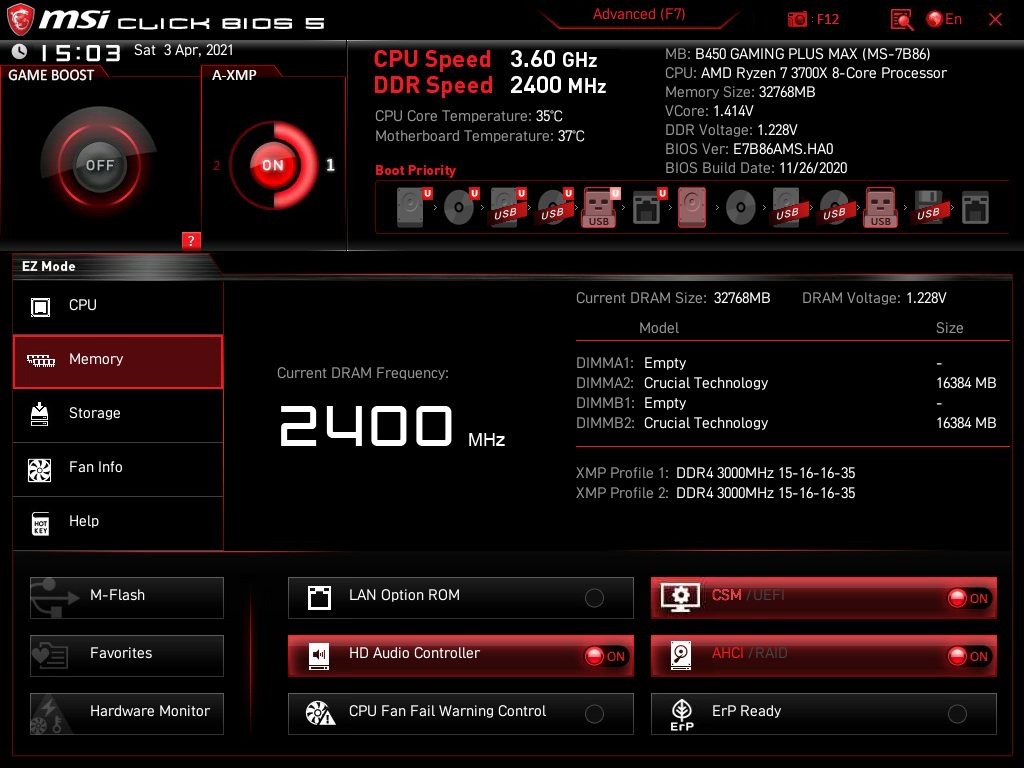Select USB floppy boot device icon
This screenshot has width=1024, height=768.
click(928, 208)
